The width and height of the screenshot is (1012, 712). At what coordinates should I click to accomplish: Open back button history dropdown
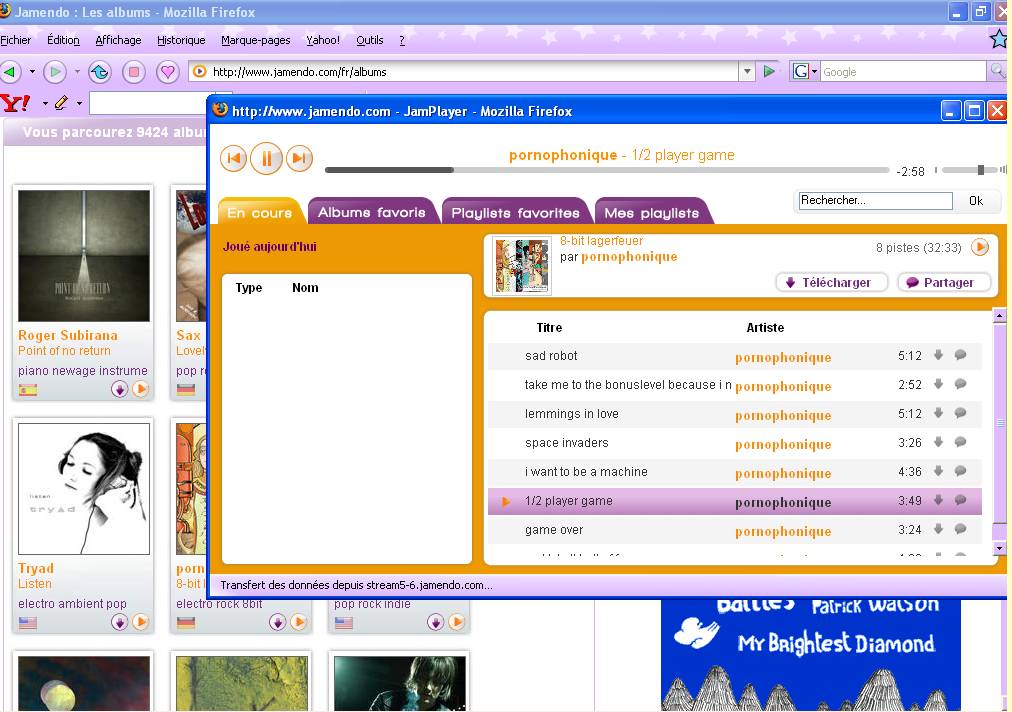pos(32,72)
